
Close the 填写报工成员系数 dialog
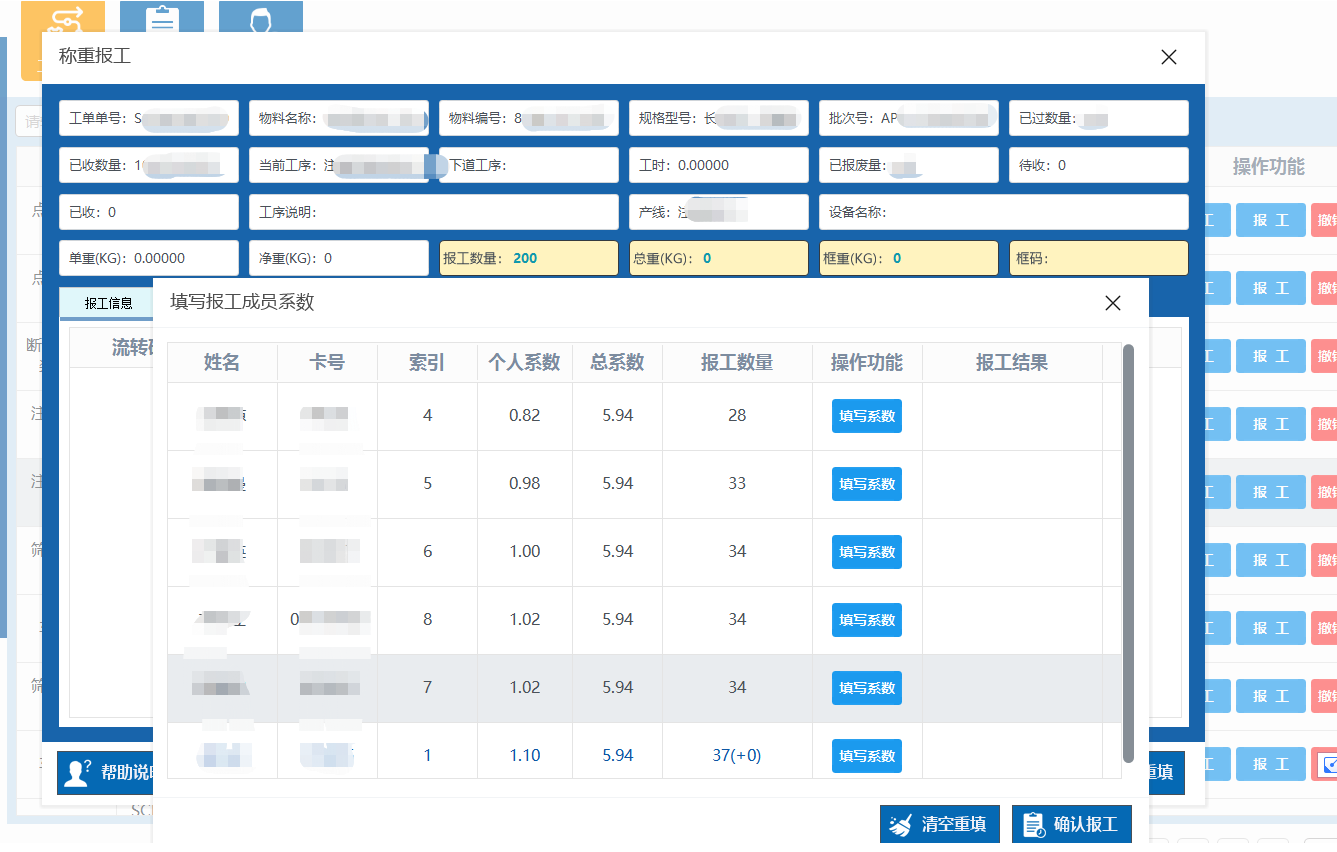(1112, 303)
